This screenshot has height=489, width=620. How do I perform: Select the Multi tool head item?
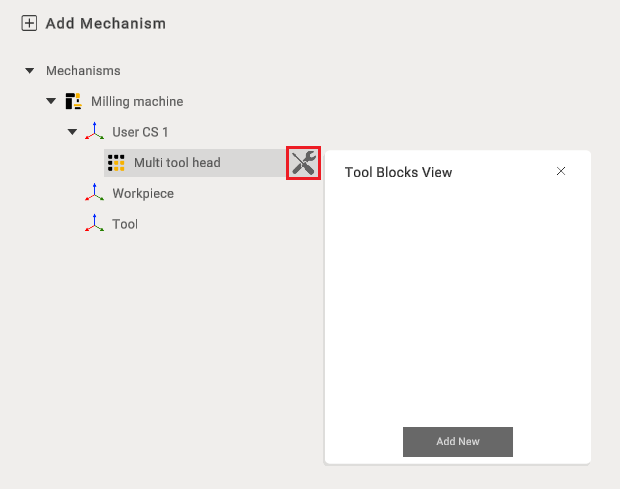[195, 163]
